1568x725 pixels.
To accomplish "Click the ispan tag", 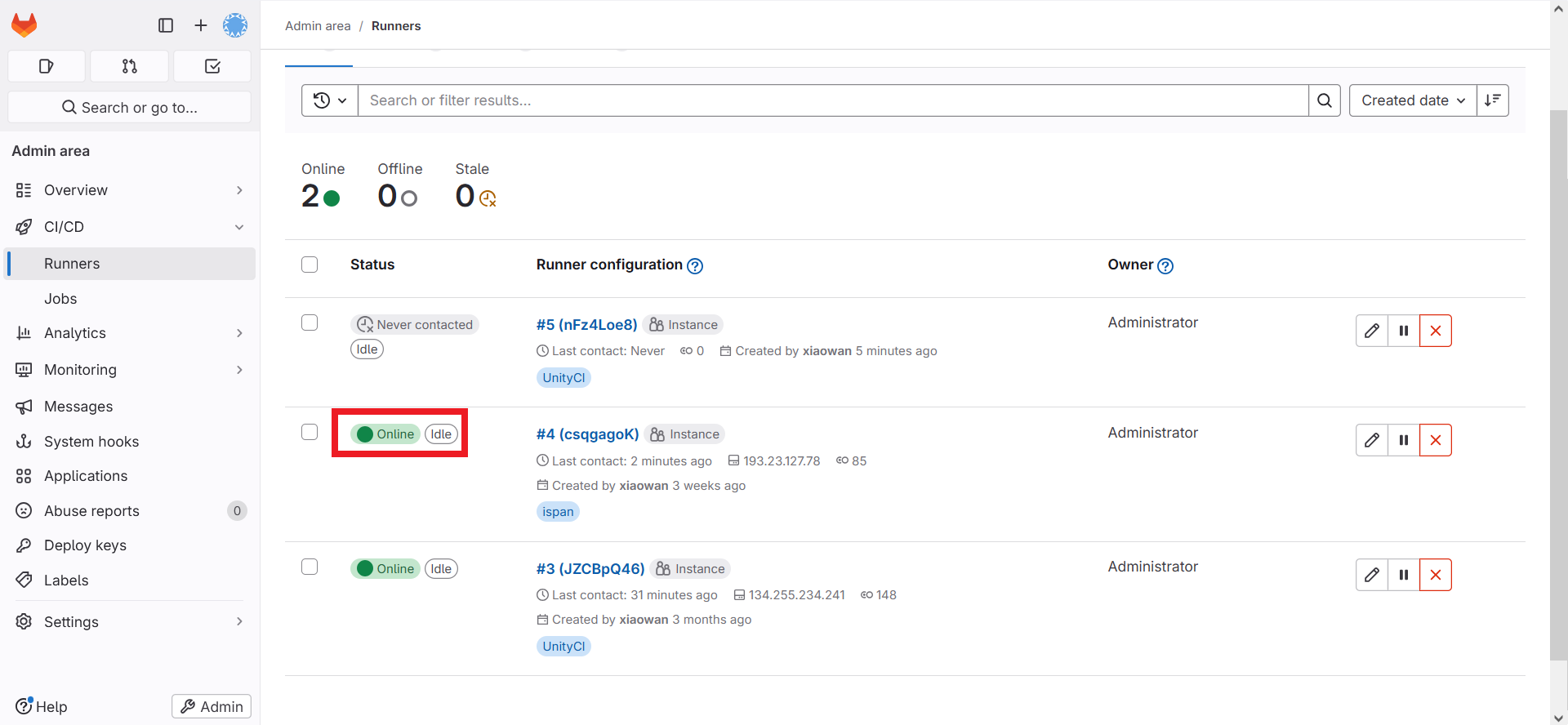I will click(558, 512).
